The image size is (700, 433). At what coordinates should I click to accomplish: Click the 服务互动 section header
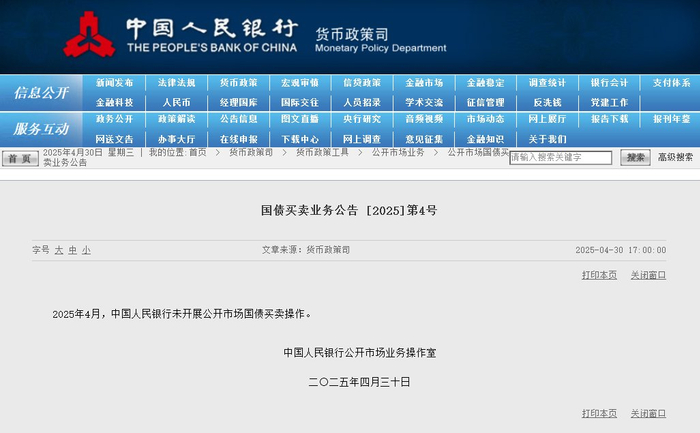pyautogui.click(x=41, y=129)
